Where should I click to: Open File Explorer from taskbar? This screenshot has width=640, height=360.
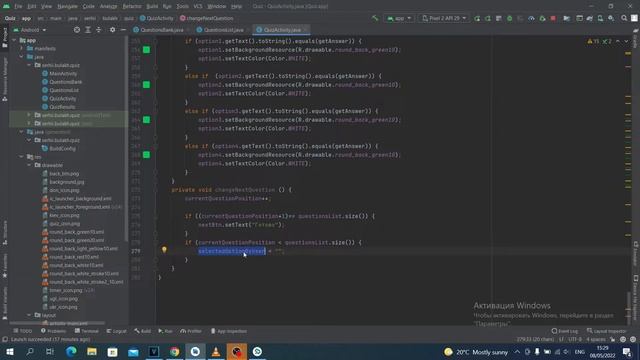pyautogui.click(x=92, y=351)
